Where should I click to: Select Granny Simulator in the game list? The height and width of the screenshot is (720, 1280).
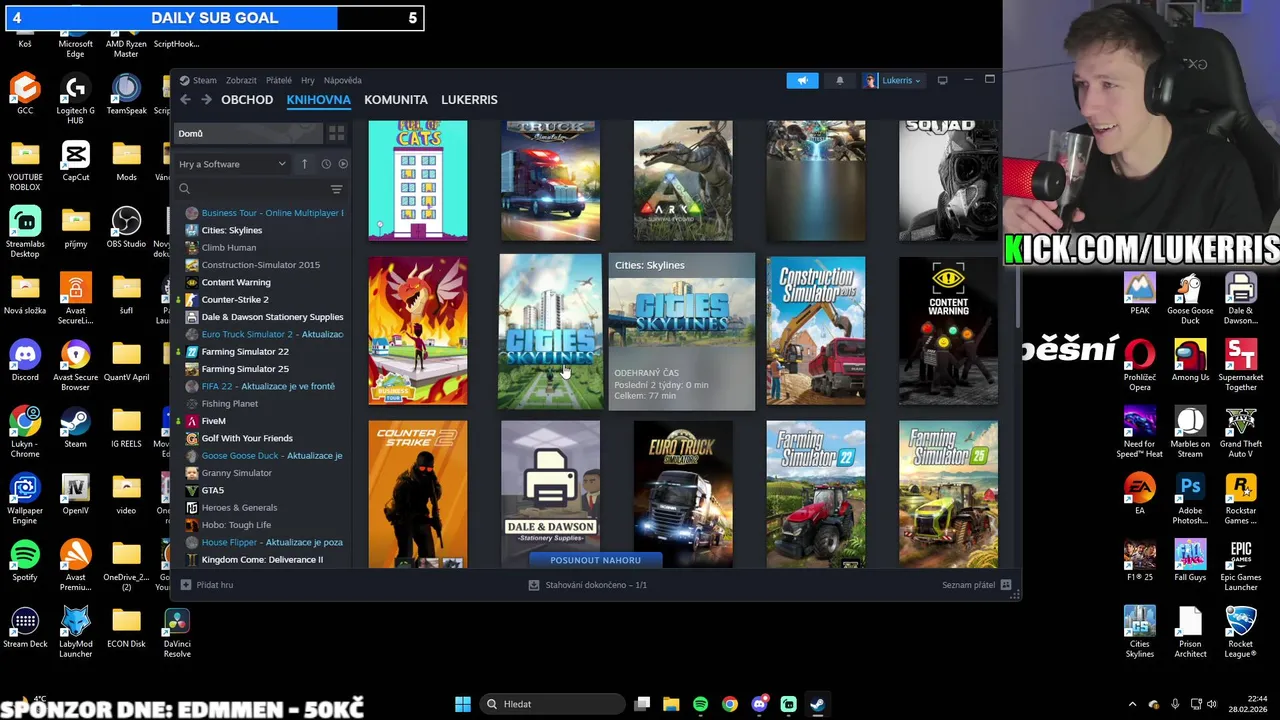(x=264, y=473)
